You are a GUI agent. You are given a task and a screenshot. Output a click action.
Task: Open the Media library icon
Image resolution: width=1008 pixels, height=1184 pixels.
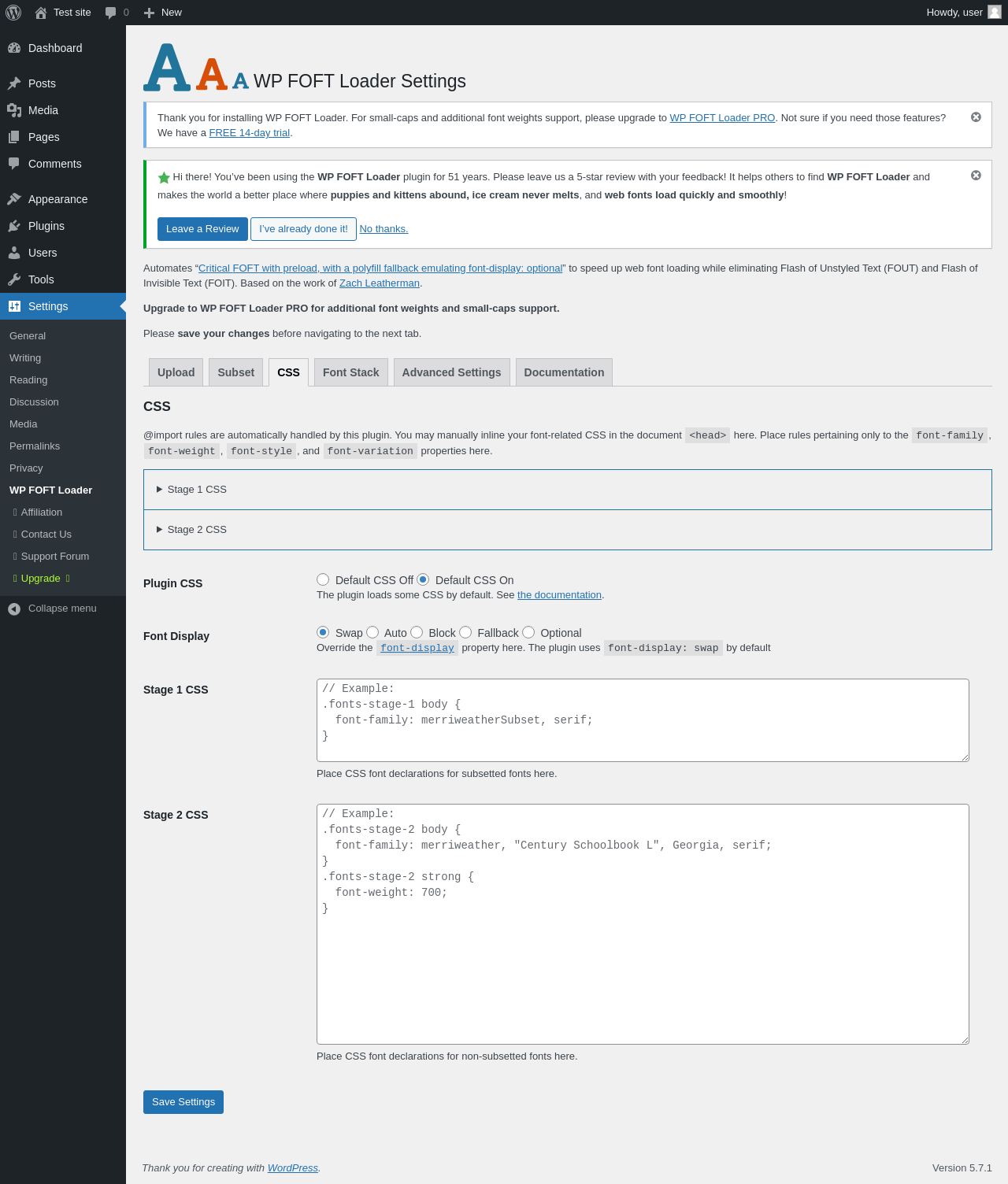coord(14,110)
